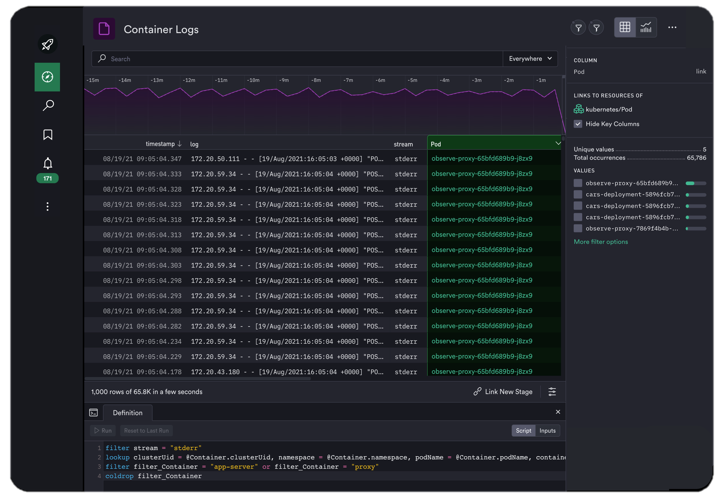Open the sidebar search magnifier icon
720x499 pixels.
pyautogui.click(x=48, y=106)
